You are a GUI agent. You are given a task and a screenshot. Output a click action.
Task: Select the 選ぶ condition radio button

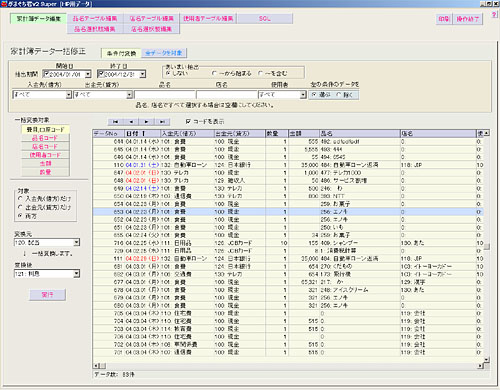(314, 95)
